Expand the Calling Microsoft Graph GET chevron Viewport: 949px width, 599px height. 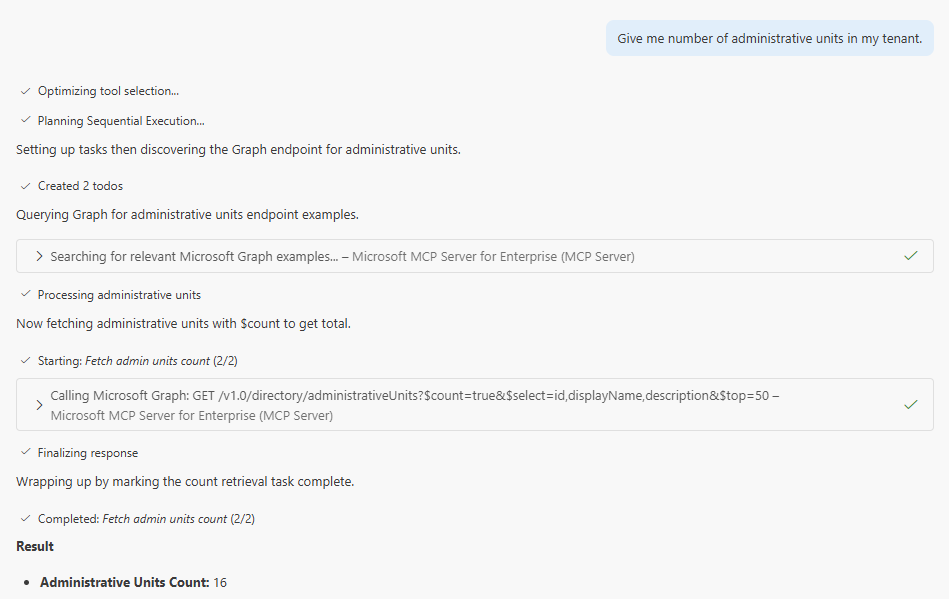pyautogui.click(x=39, y=405)
